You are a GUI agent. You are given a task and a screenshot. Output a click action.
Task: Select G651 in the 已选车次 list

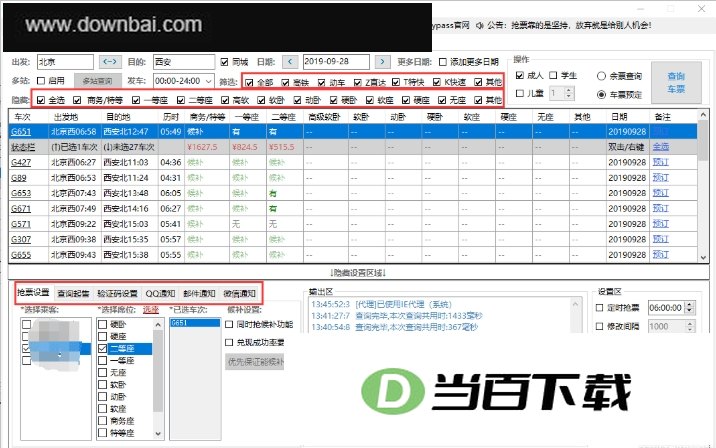[195, 323]
